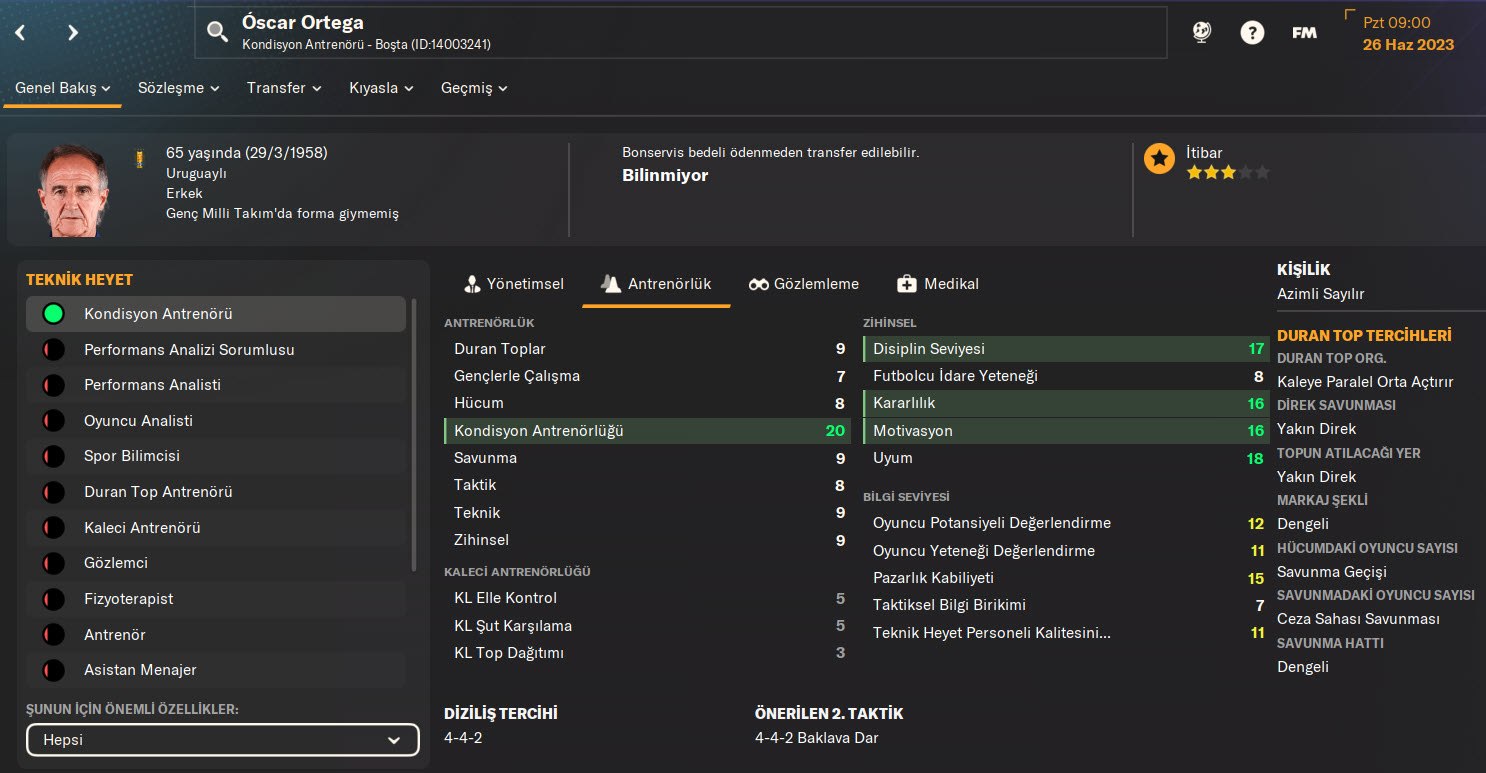Viewport: 1486px width, 773px height.
Task: Click Óscar Ortega's portrait photo
Action: [x=74, y=189]
